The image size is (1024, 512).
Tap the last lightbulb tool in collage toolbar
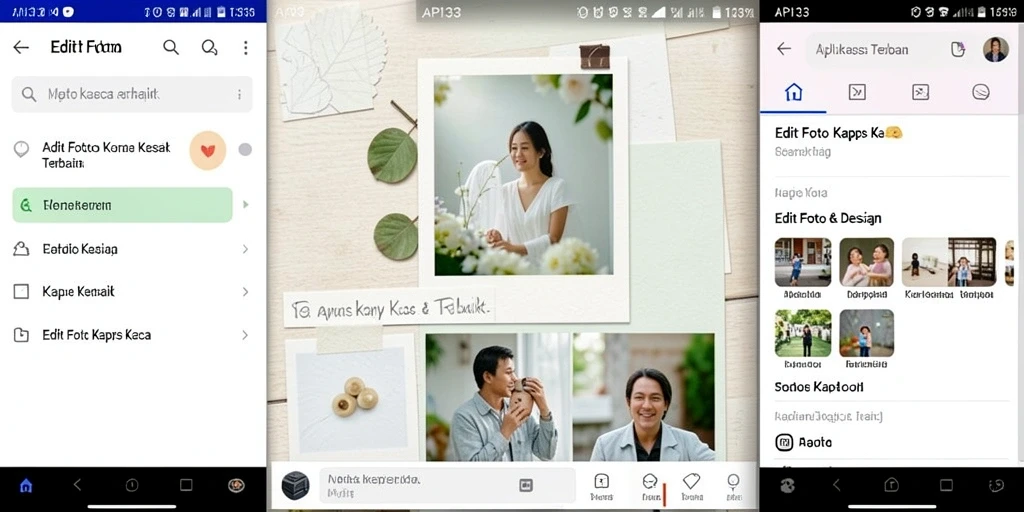click(x=733, y=486)
